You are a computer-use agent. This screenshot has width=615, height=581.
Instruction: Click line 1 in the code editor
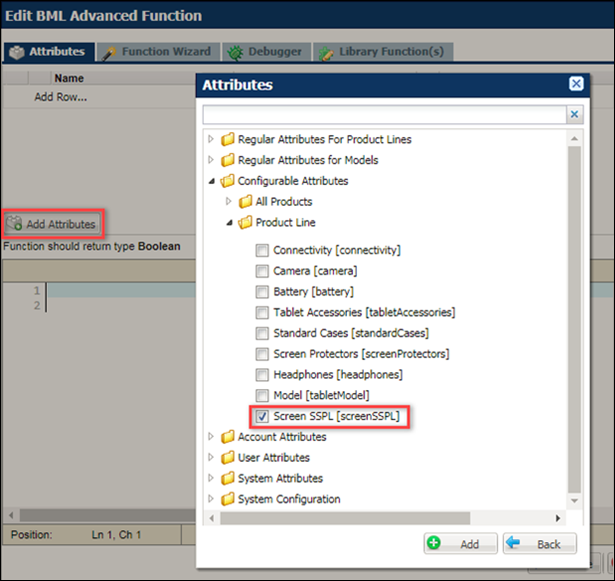[x=122, y=290]
